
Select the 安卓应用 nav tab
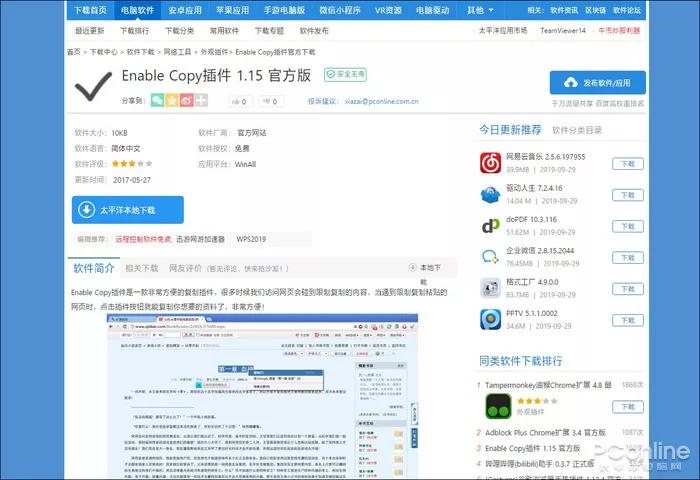(x=185, y=10)
